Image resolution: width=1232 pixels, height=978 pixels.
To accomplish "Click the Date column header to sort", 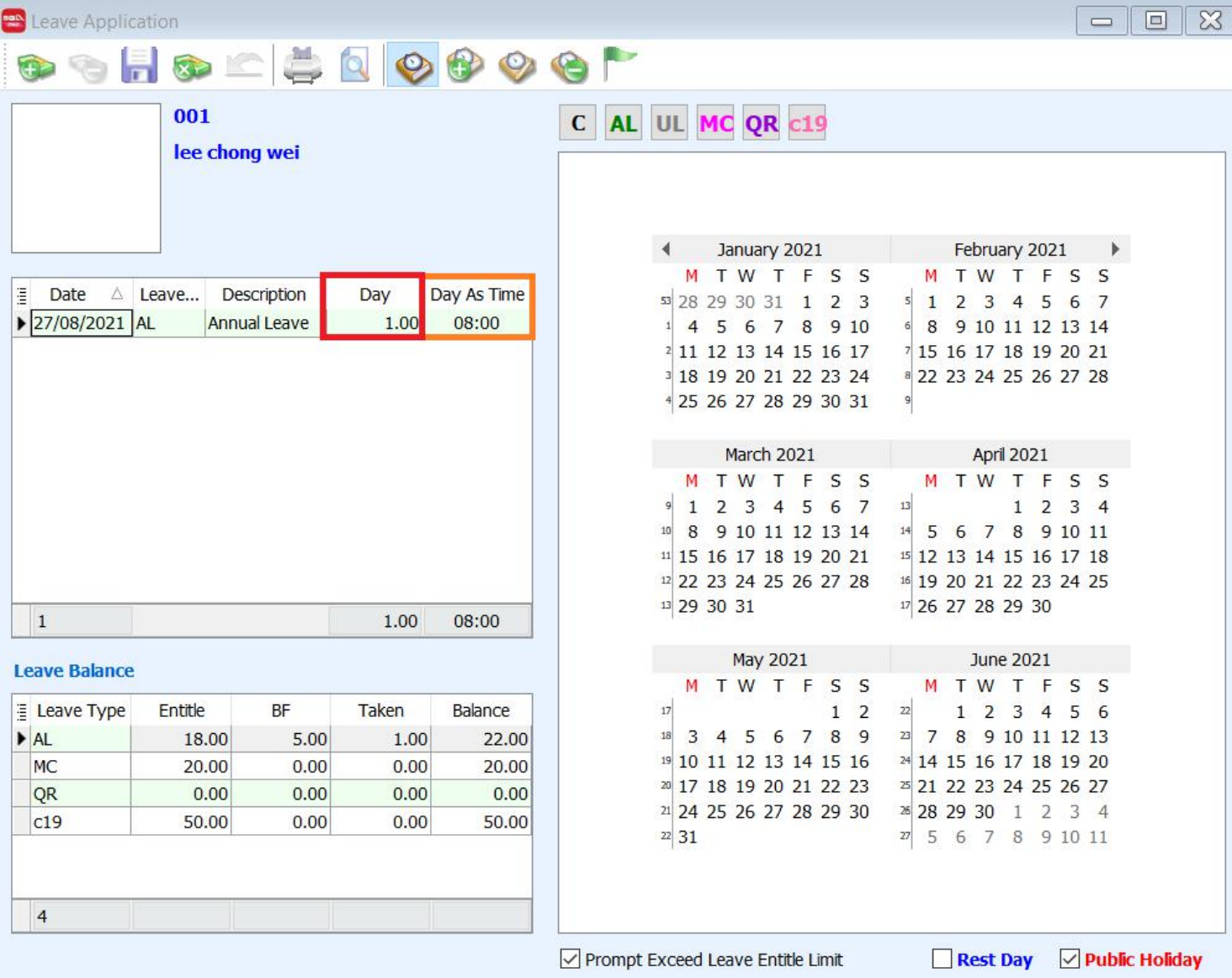I will (x=68, y=295).
